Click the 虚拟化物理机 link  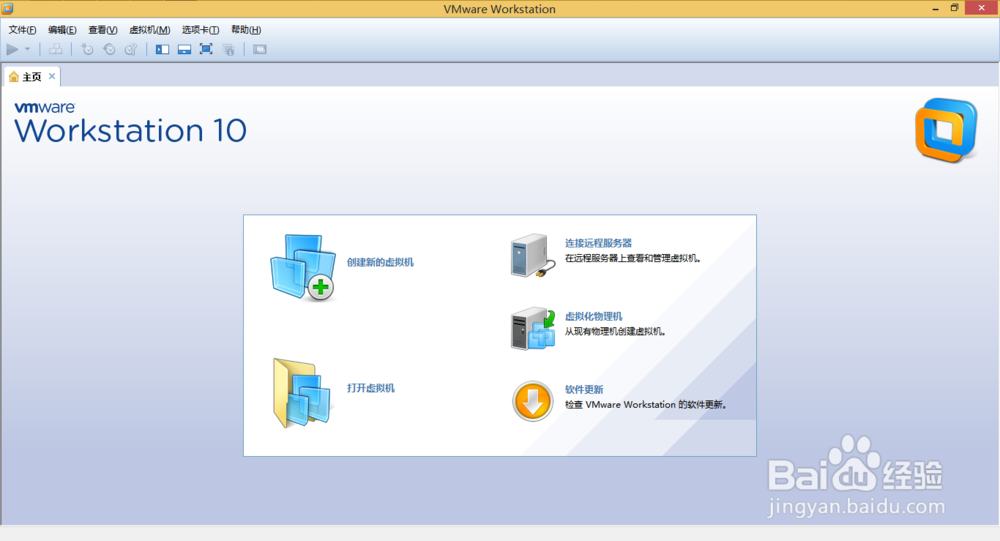click(593, 316)
